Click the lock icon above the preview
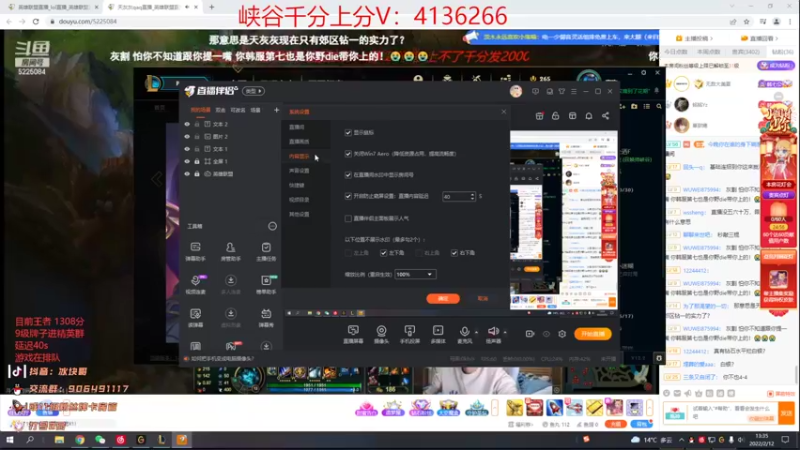Screen dimensions: 800x450 (556, 116)
